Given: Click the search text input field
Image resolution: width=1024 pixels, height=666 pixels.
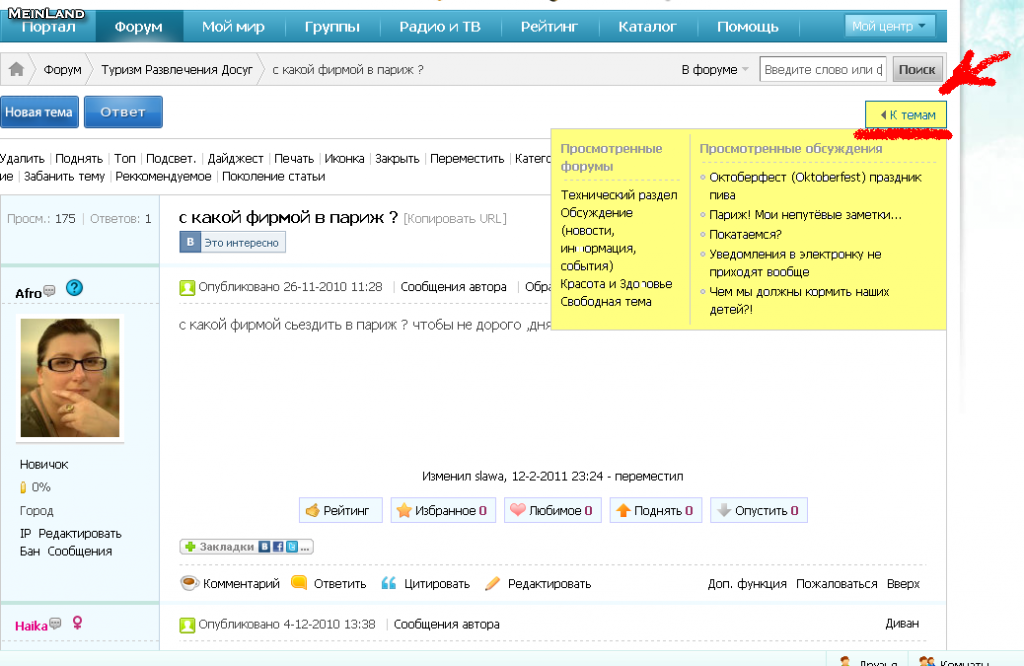Looking at the screenshot, I should [x=823, y=70].
